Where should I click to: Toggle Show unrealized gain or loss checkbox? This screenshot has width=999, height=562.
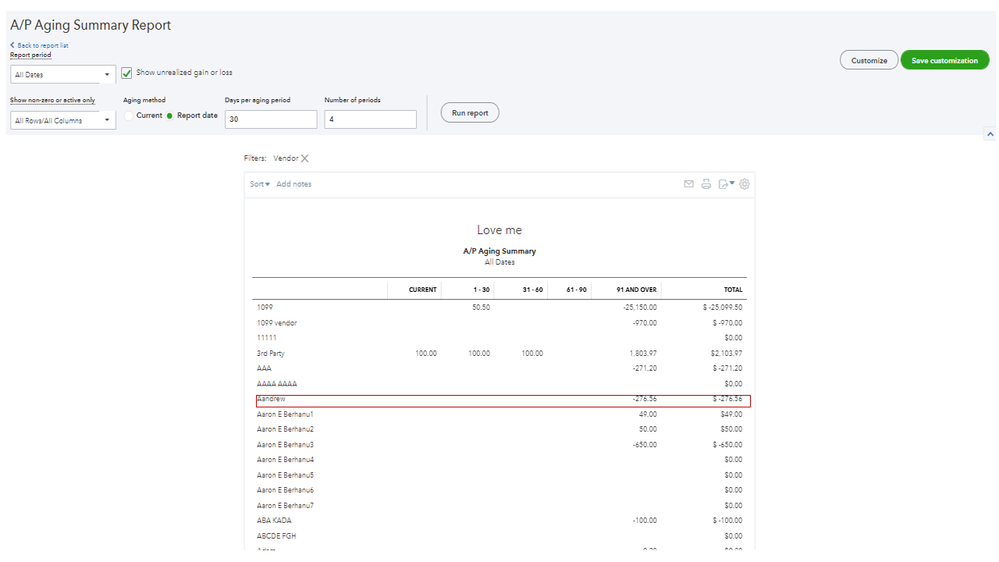(x=127, y=73)
